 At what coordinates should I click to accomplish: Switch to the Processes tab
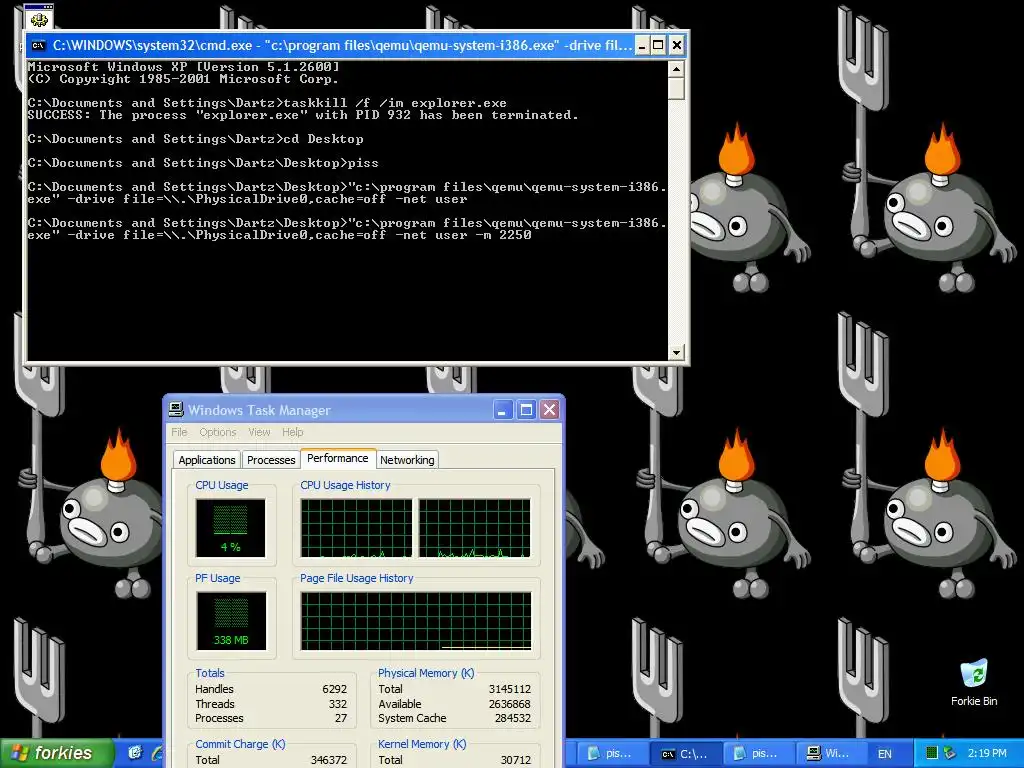(x=271, y=460)
